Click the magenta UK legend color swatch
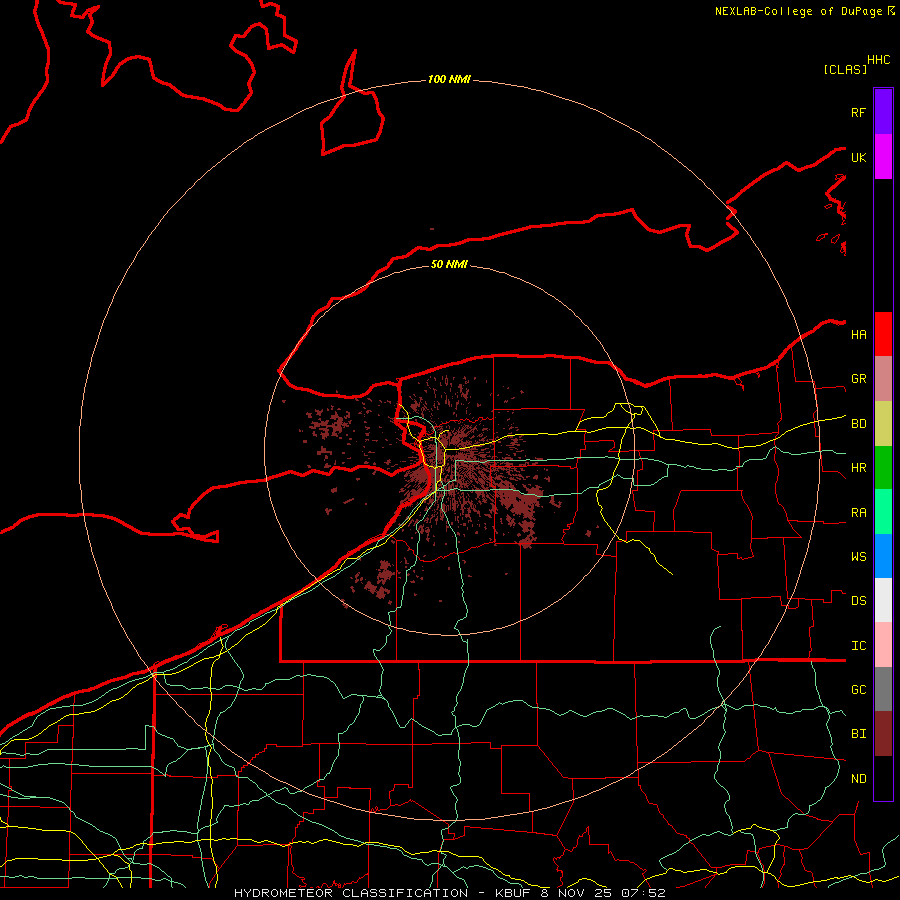The image size is (900, 900). click(883, 157)
